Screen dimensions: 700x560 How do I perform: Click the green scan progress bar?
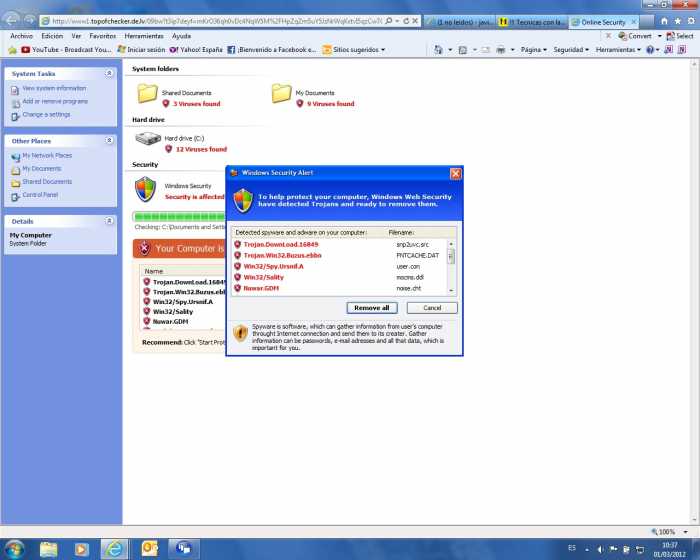point(179,217)
